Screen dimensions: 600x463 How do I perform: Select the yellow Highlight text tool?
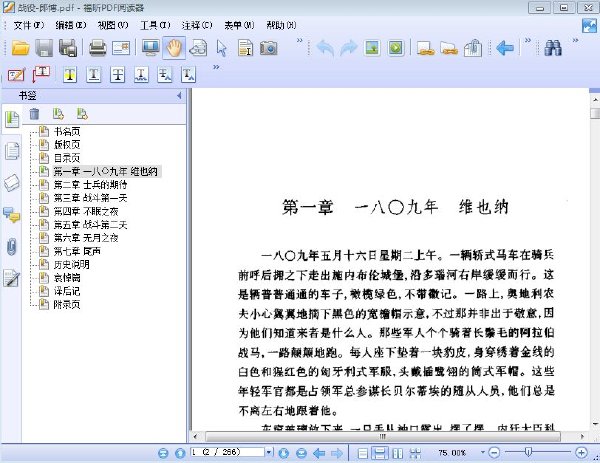pos(70,75)
